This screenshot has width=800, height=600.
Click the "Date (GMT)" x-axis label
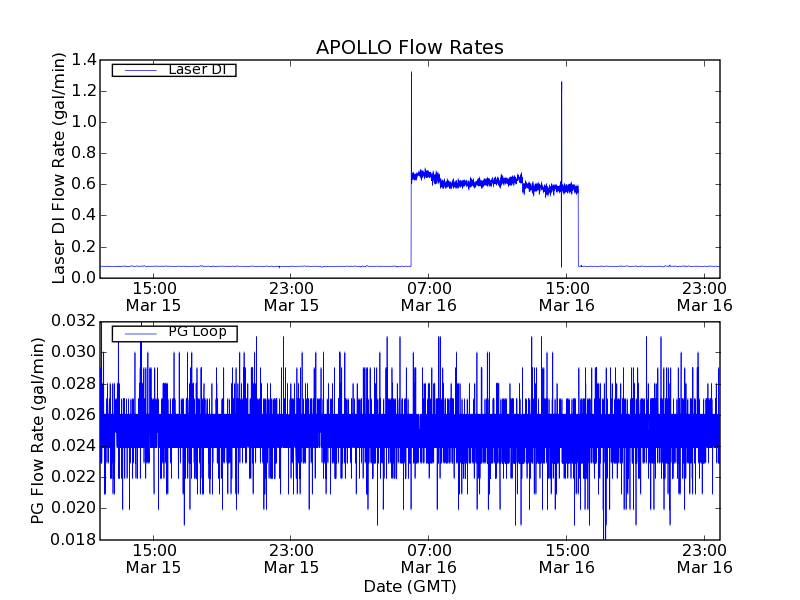409,586
